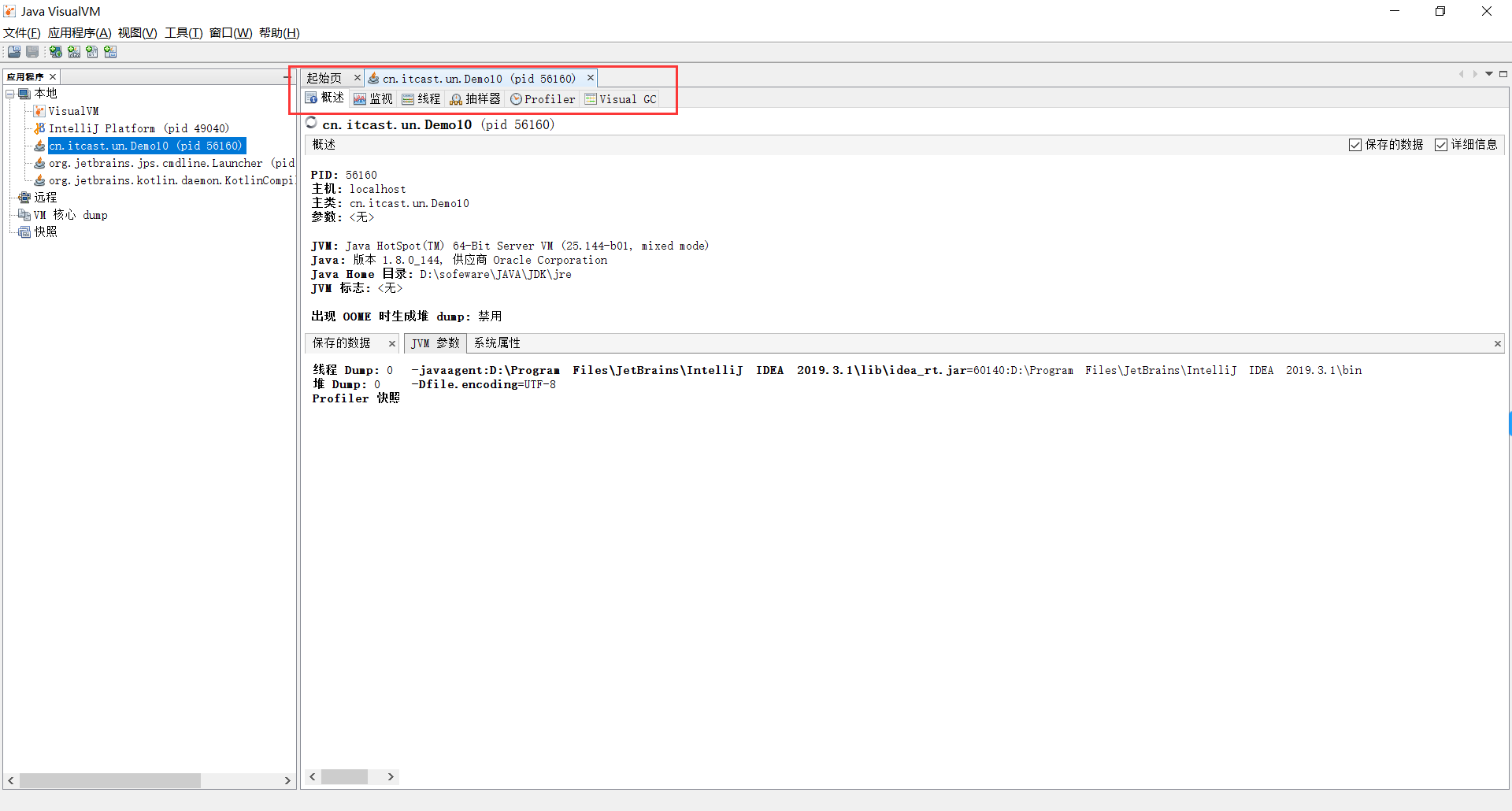Click the applications panel horizontal scrollbar
Image resolution: width=1512 pixels, height=811 pixels.
[x=110, y=780]
